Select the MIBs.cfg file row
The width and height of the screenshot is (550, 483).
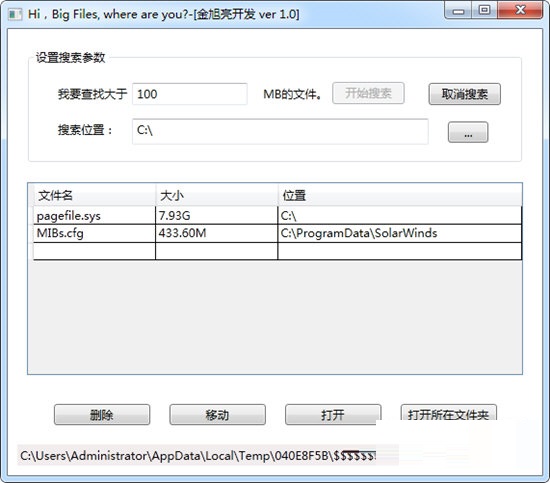coord(277,233)
